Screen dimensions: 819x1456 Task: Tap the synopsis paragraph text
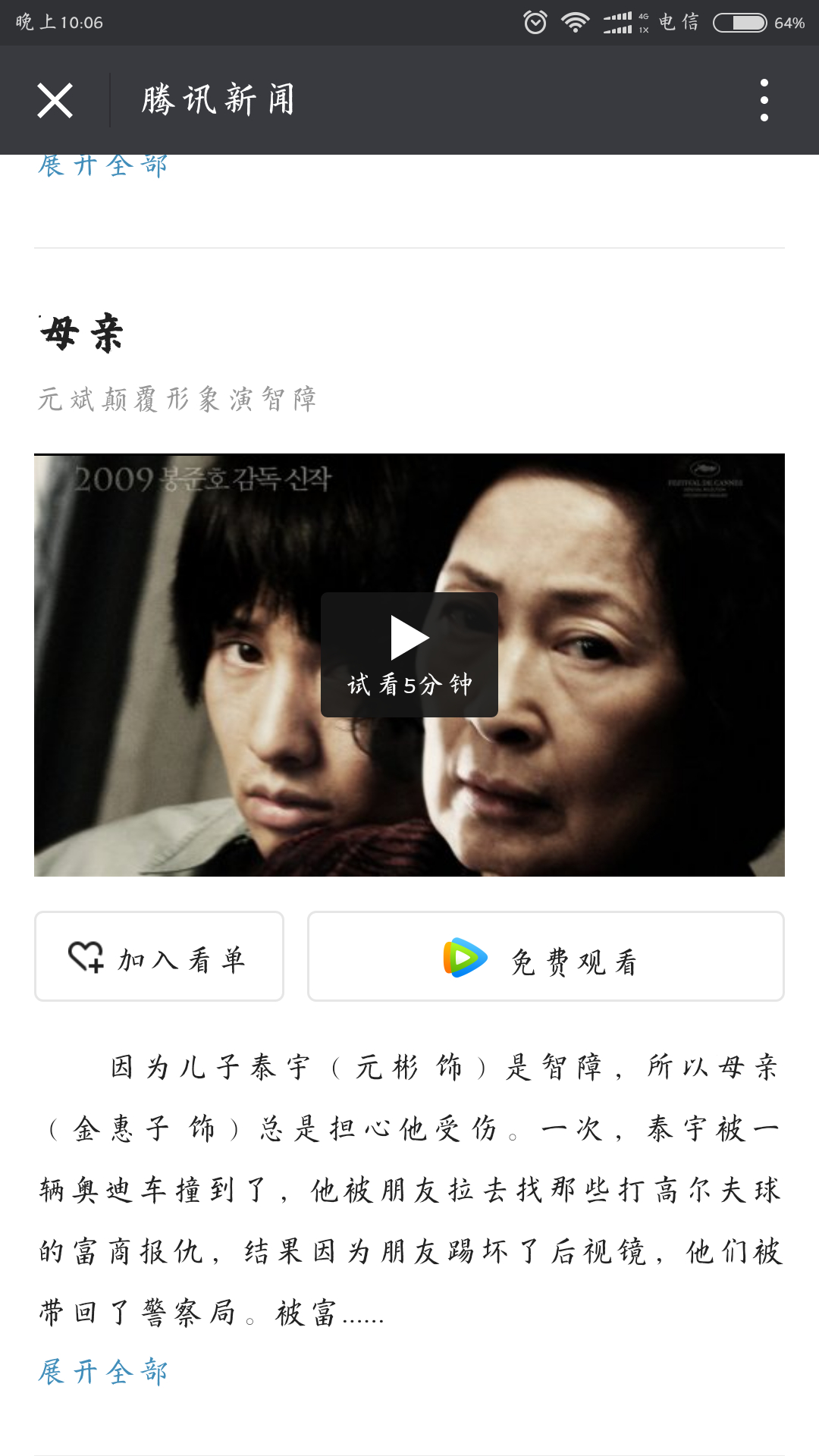(409, 1190)
